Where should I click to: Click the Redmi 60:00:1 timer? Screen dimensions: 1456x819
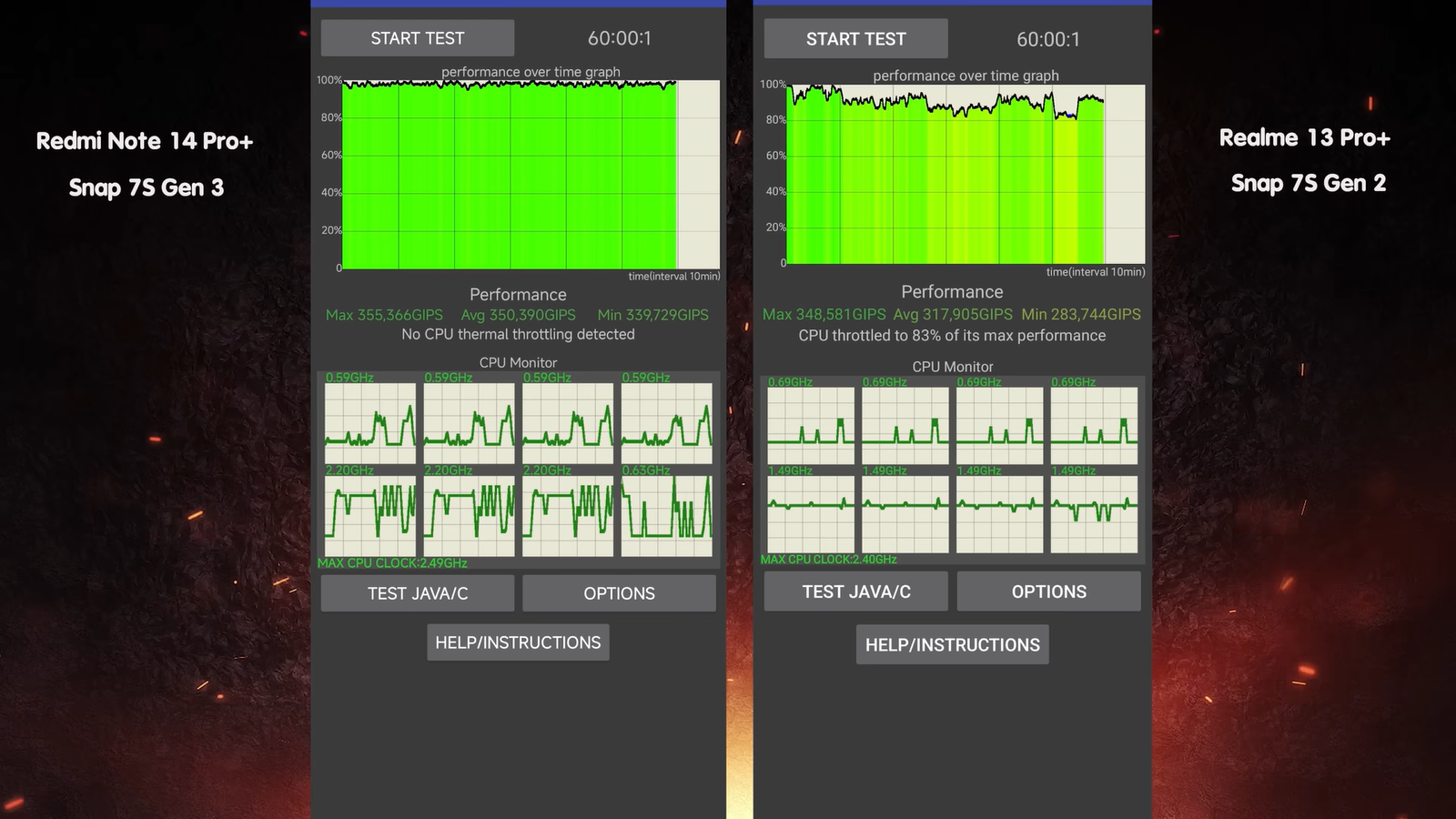click(x=620, y=38)
